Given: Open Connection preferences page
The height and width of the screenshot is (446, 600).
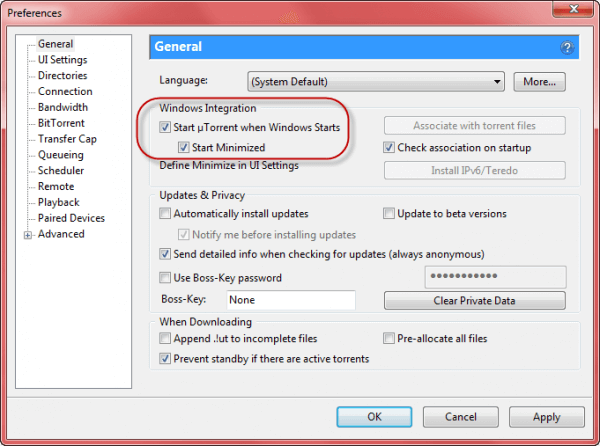Looking at the screenshot, I should click(65, 91).
